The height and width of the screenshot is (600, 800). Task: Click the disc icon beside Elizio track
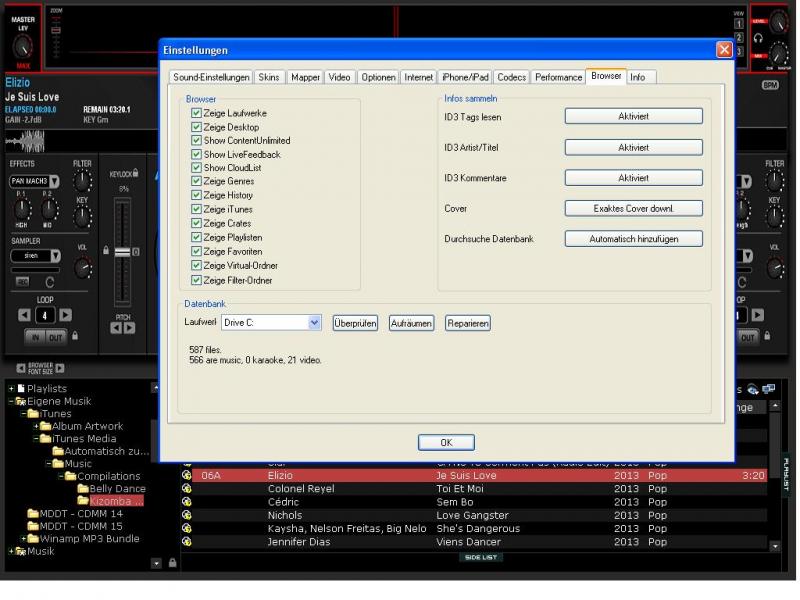[187, 476]
